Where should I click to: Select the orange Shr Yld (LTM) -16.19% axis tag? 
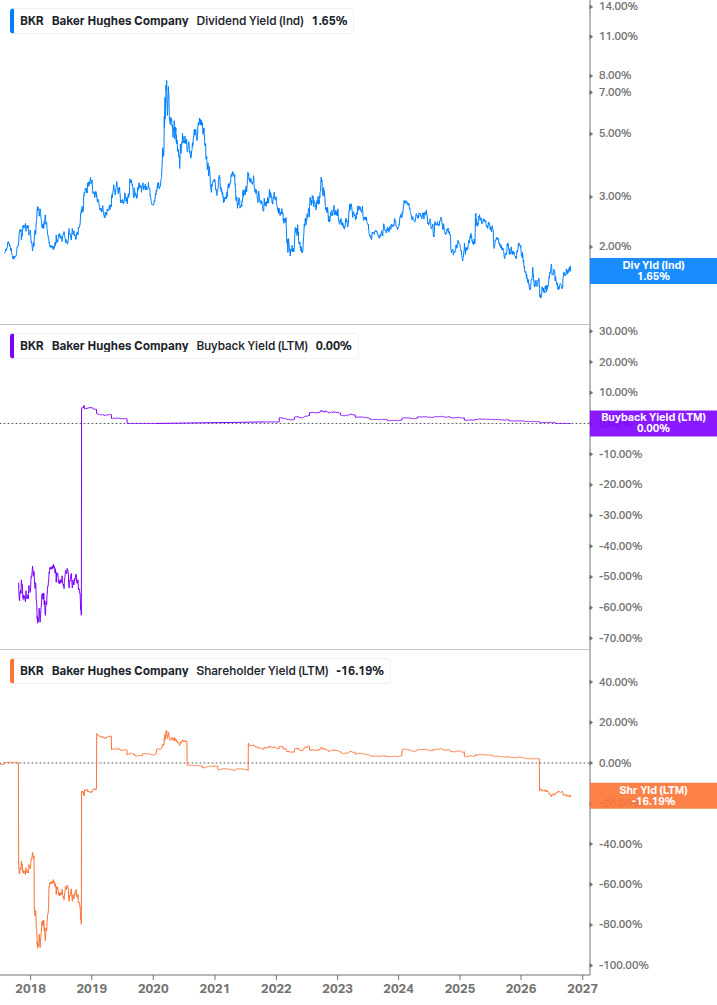[x=653, y=795]
